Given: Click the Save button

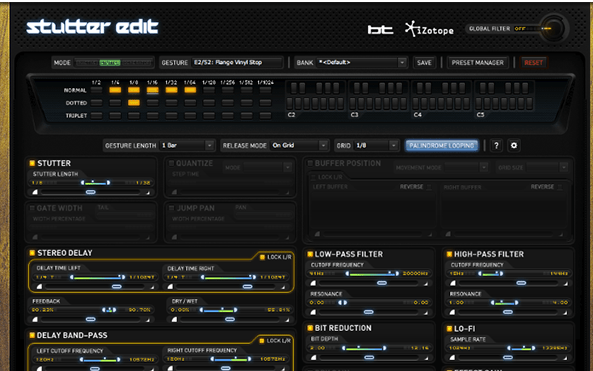Looking at the screenshot, I should pyautogui.click(x=424, y=63).
